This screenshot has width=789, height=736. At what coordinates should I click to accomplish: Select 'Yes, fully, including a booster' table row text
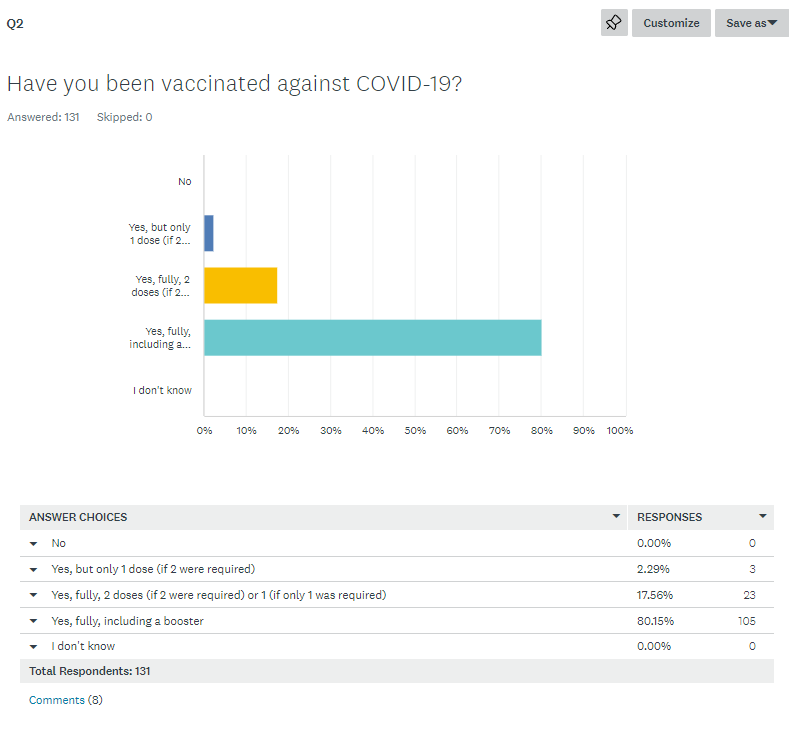click(x=127, y=622)
